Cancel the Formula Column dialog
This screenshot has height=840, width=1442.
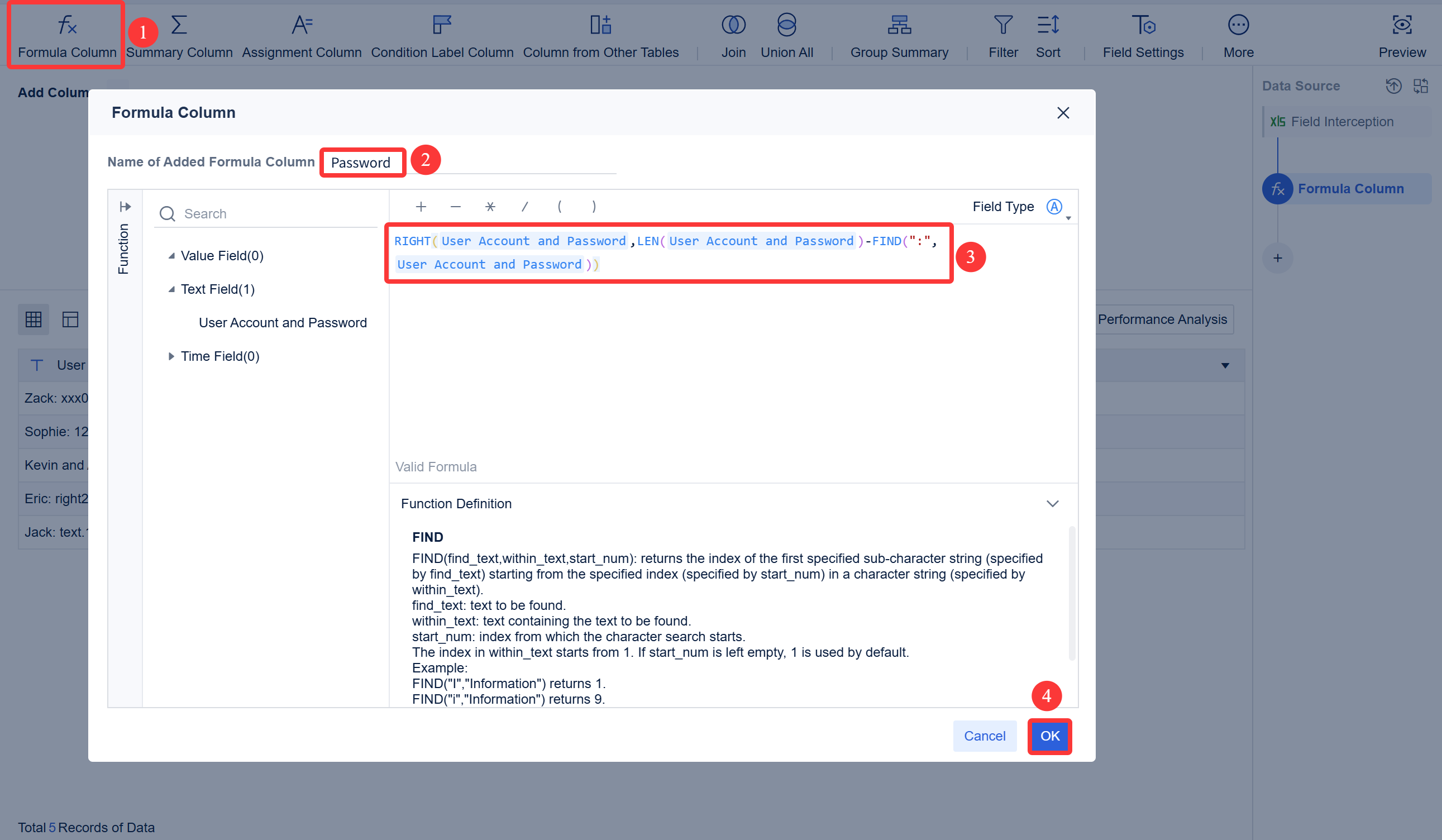(985, 737)
